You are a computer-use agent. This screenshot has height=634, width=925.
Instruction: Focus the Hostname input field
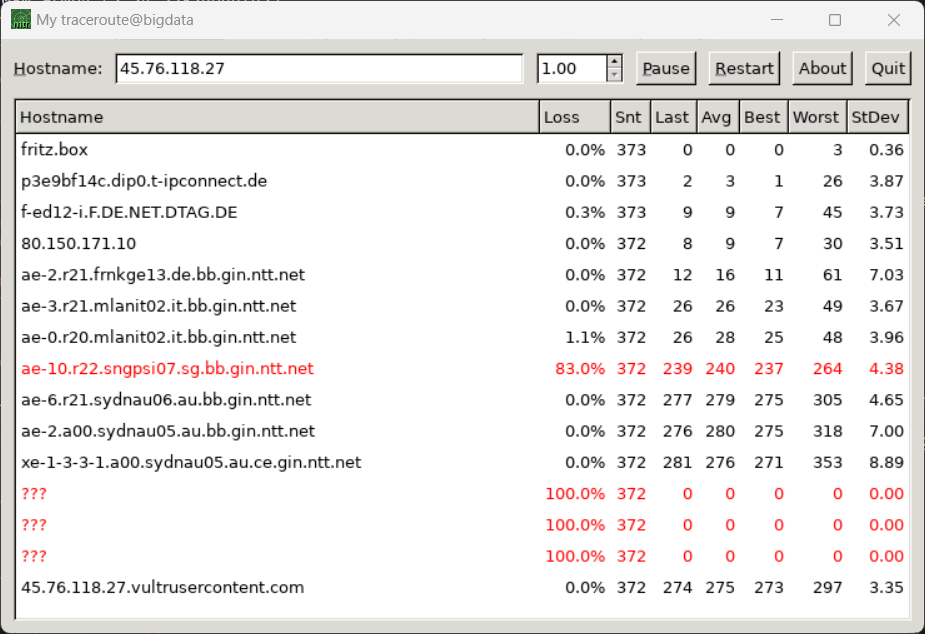[319, 68]
